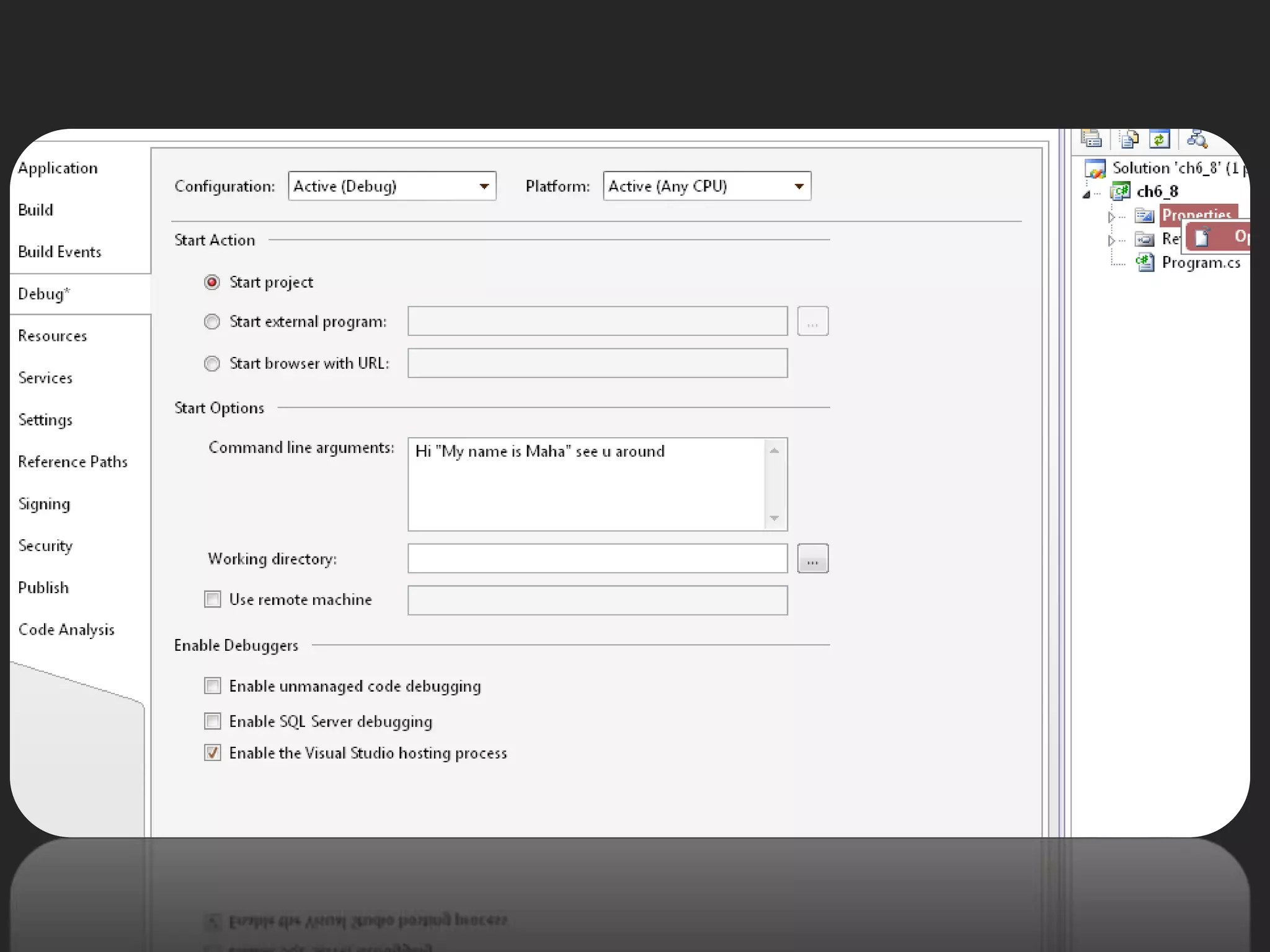
Task: Open the Reference Paths tab
Action: [73, 462]
